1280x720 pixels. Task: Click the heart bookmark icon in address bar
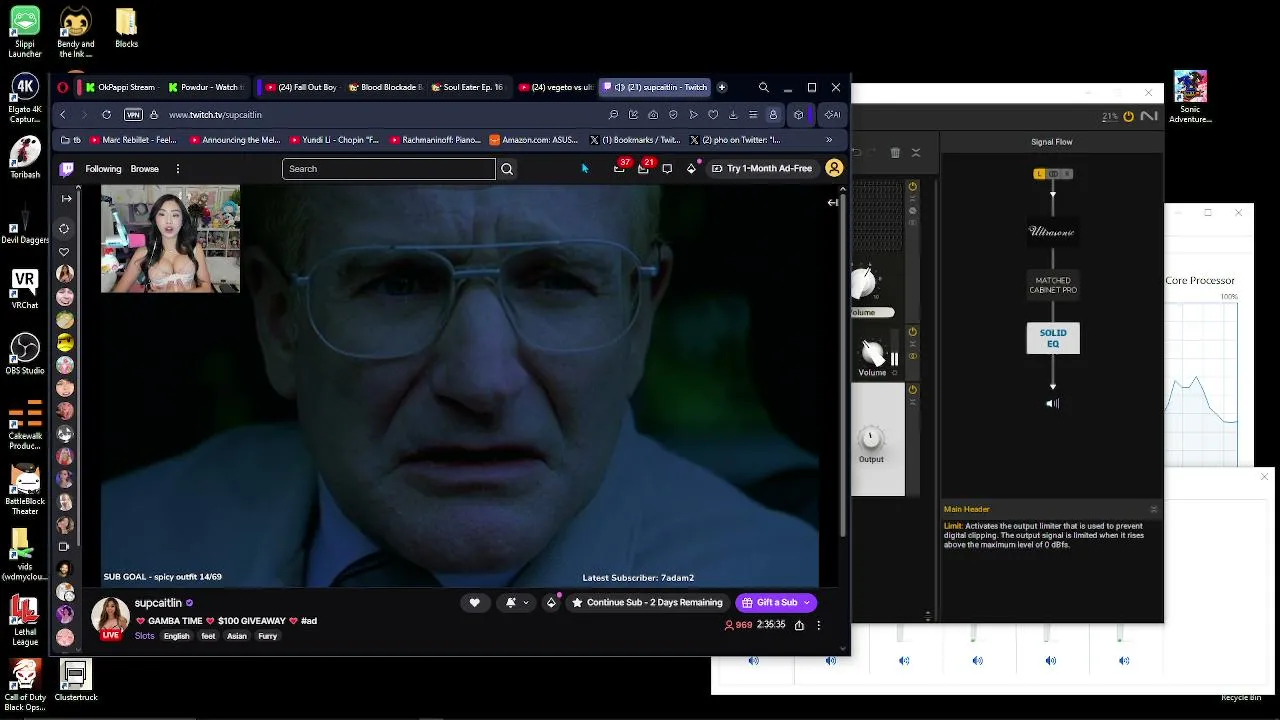click(x=713, y=115)
